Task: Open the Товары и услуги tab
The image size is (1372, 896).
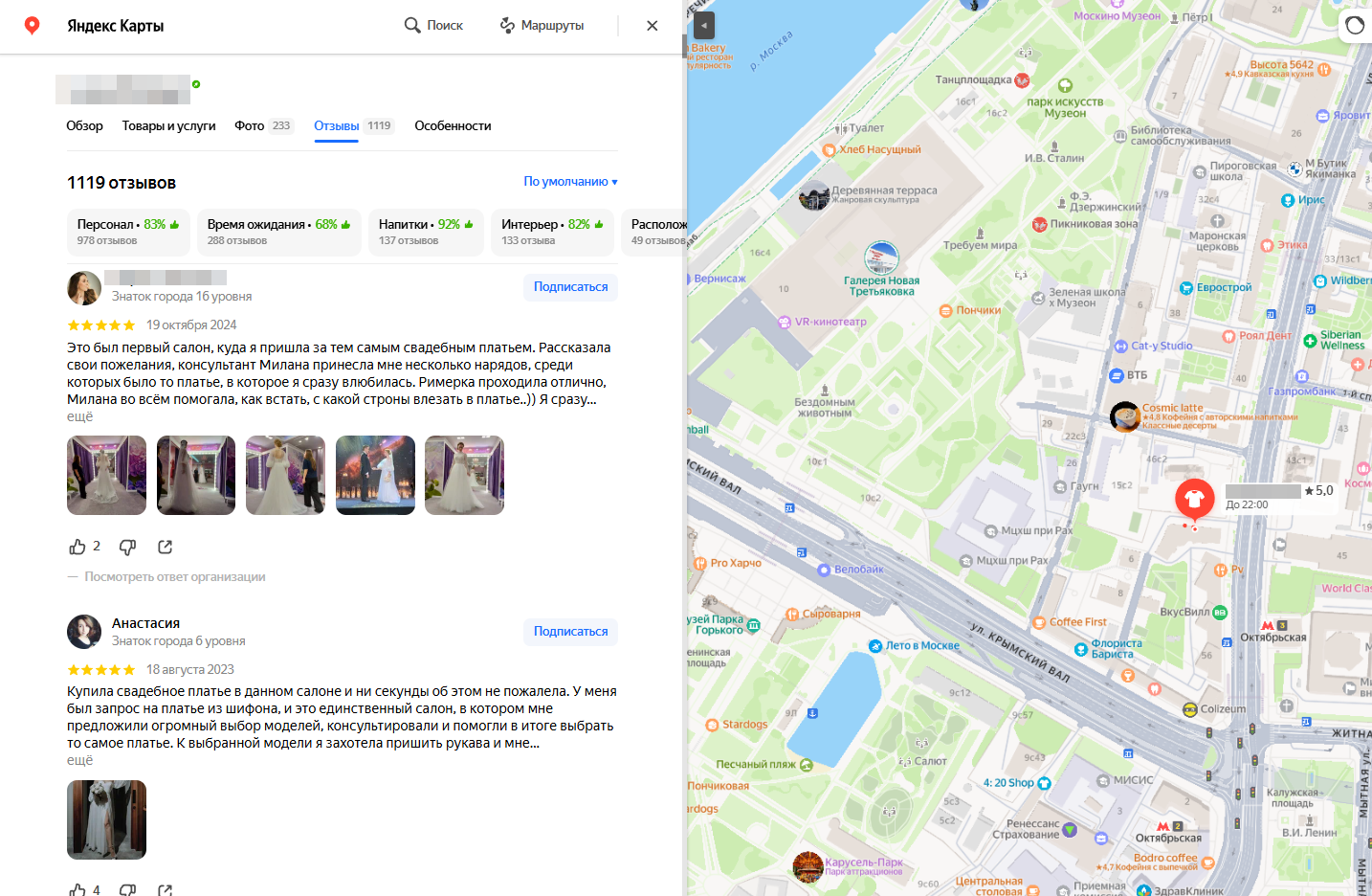Action: pos(168,126)
